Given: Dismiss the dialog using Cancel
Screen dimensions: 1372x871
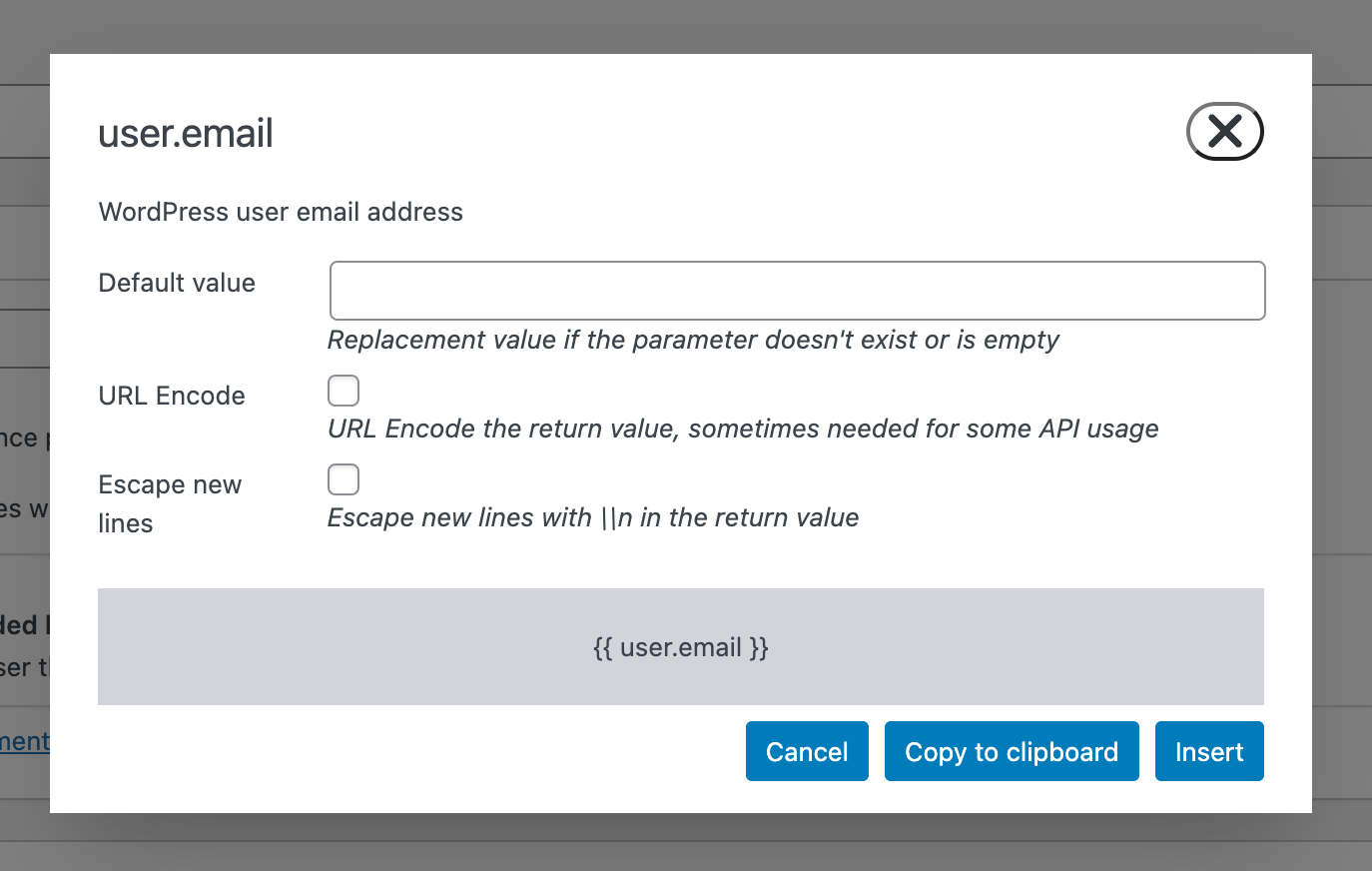Looking at the screenshot, I should click(x=807, y=751).
